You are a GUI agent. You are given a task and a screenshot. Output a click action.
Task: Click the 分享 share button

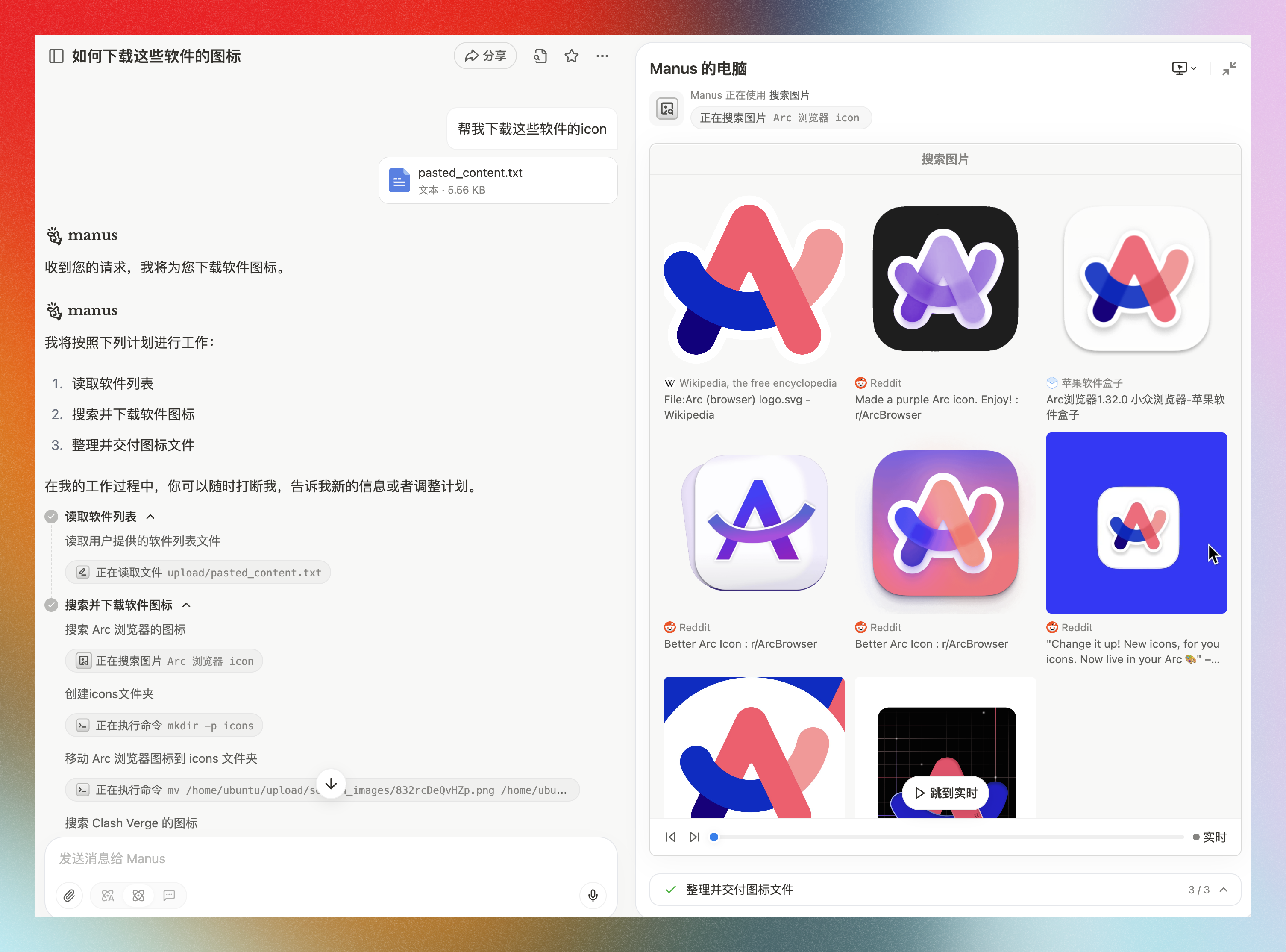485,56
